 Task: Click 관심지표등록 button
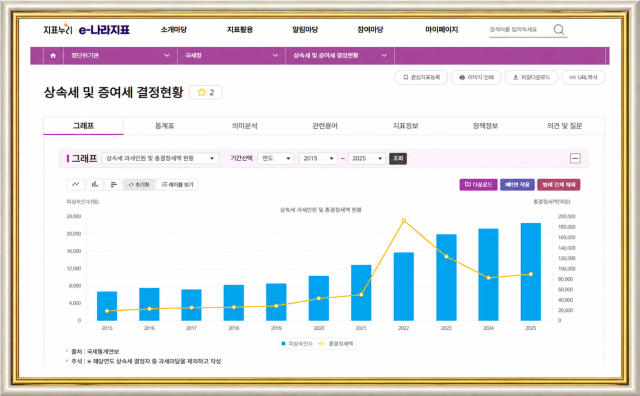(x=421, y=77)
